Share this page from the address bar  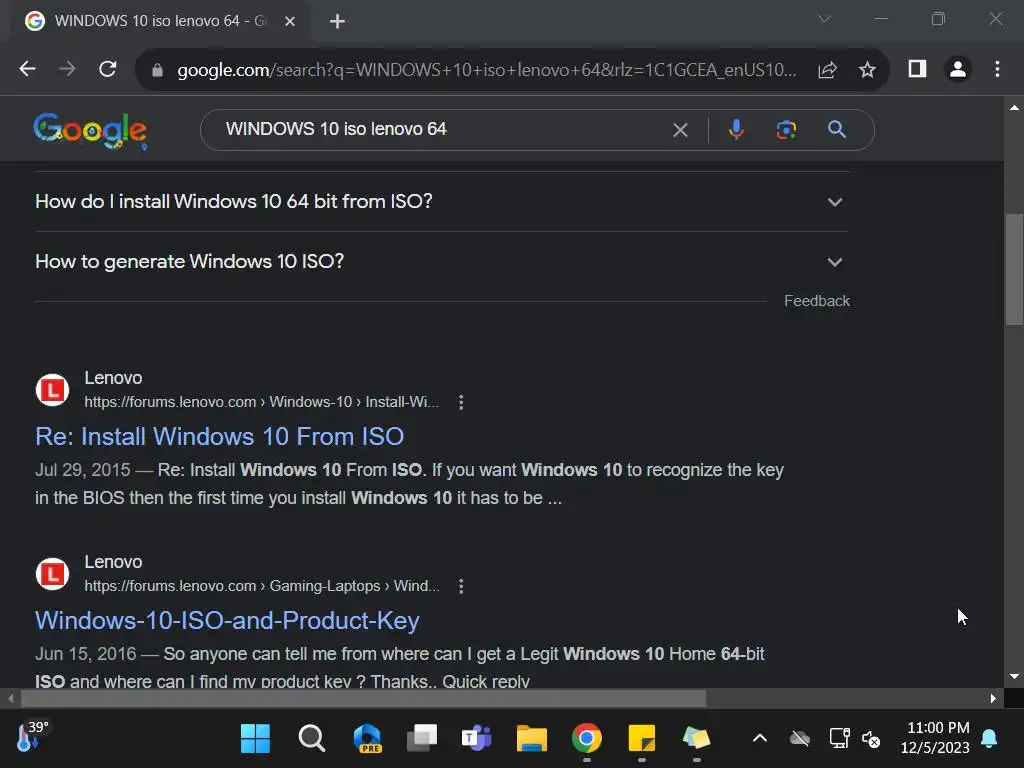tap(827, 70)
